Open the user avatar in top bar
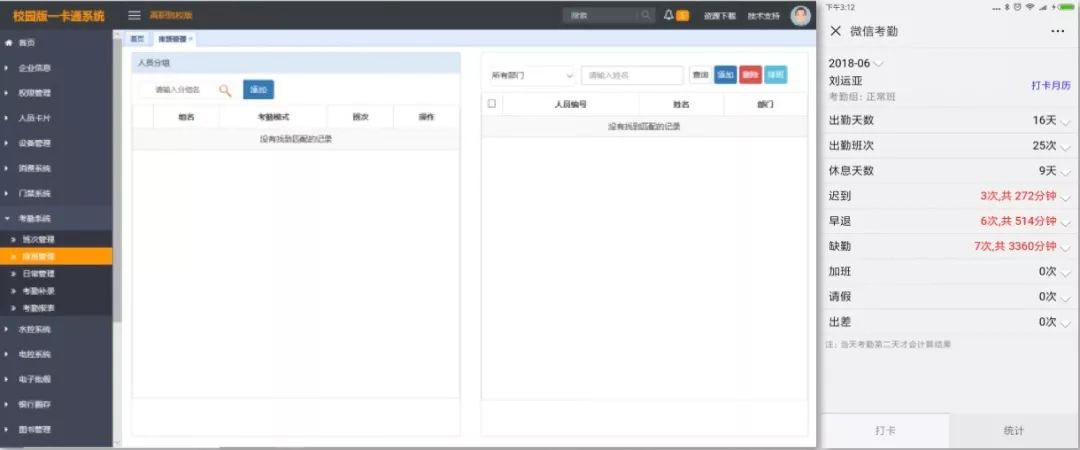1080x450 pixels. (800, 15)
